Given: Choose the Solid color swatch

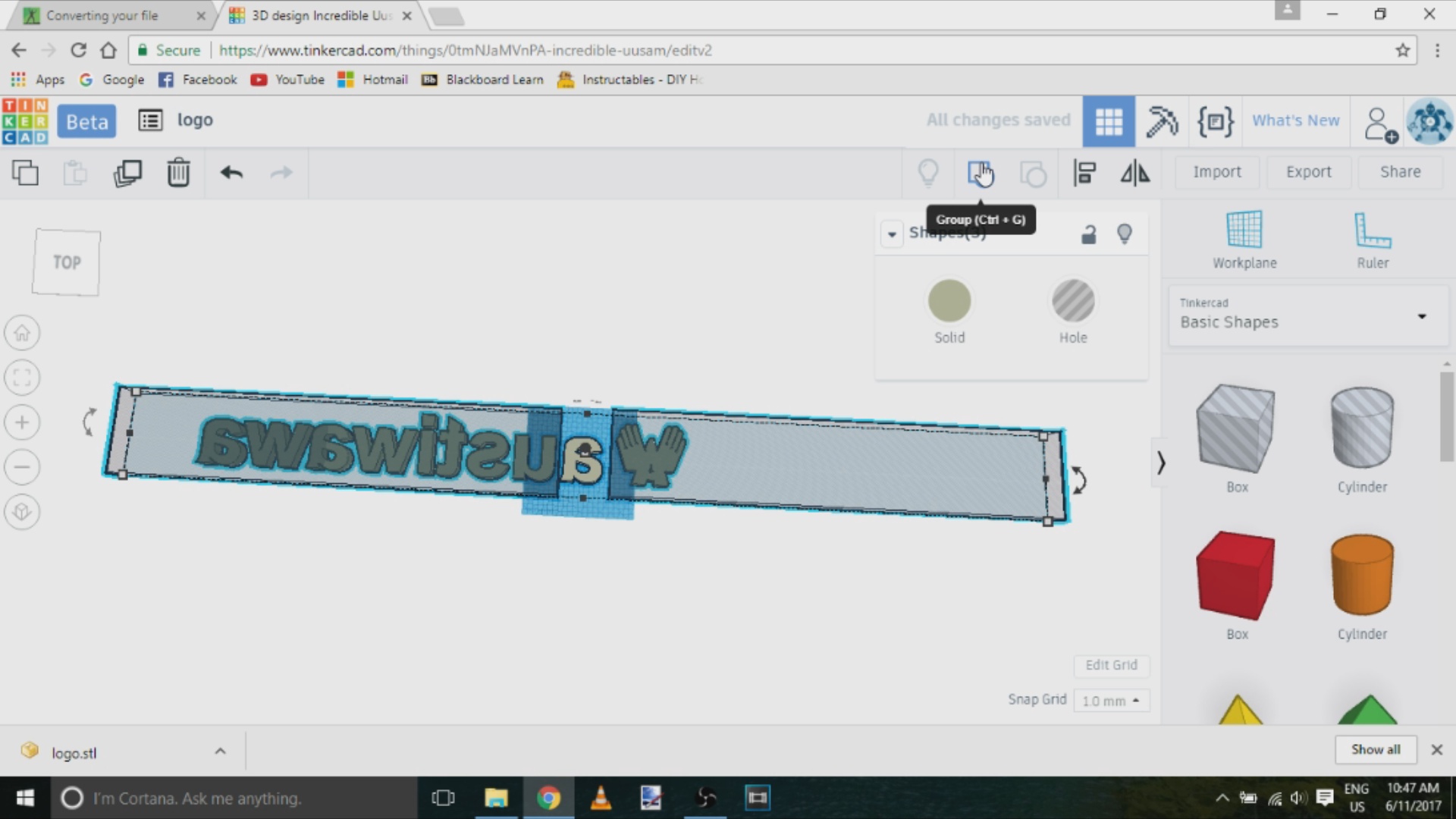Looking at the screenshot, I should coord(949,301).
